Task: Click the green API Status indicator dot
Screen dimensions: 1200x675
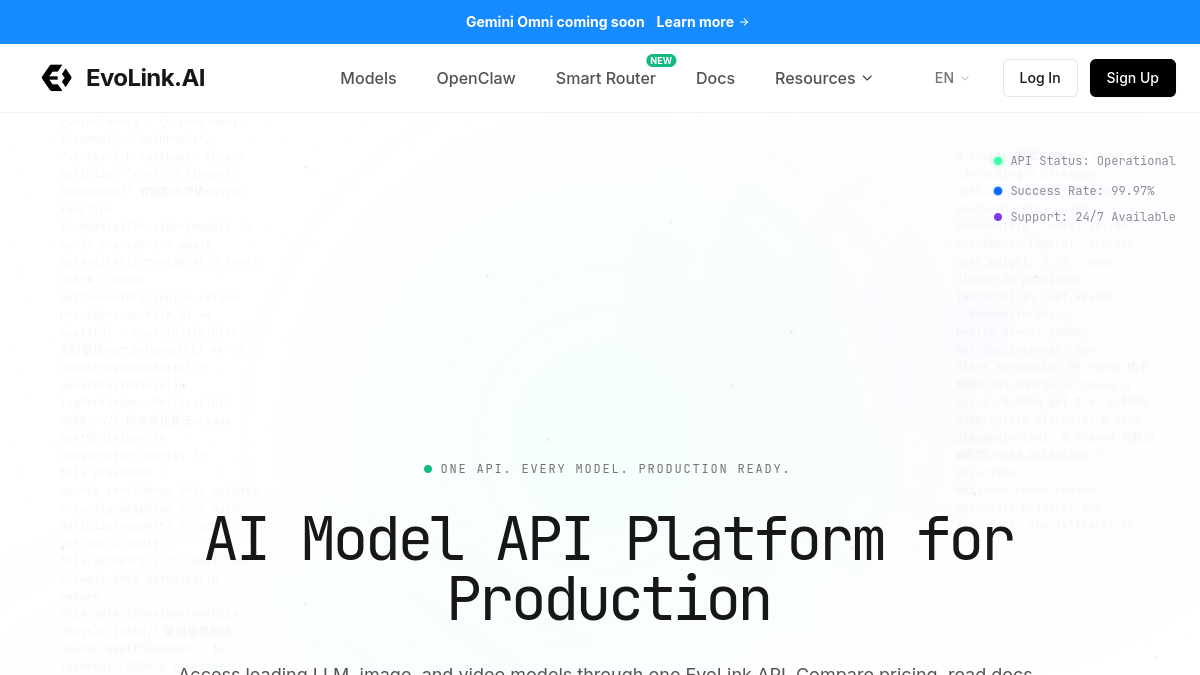Action: (x=998, y=161)
